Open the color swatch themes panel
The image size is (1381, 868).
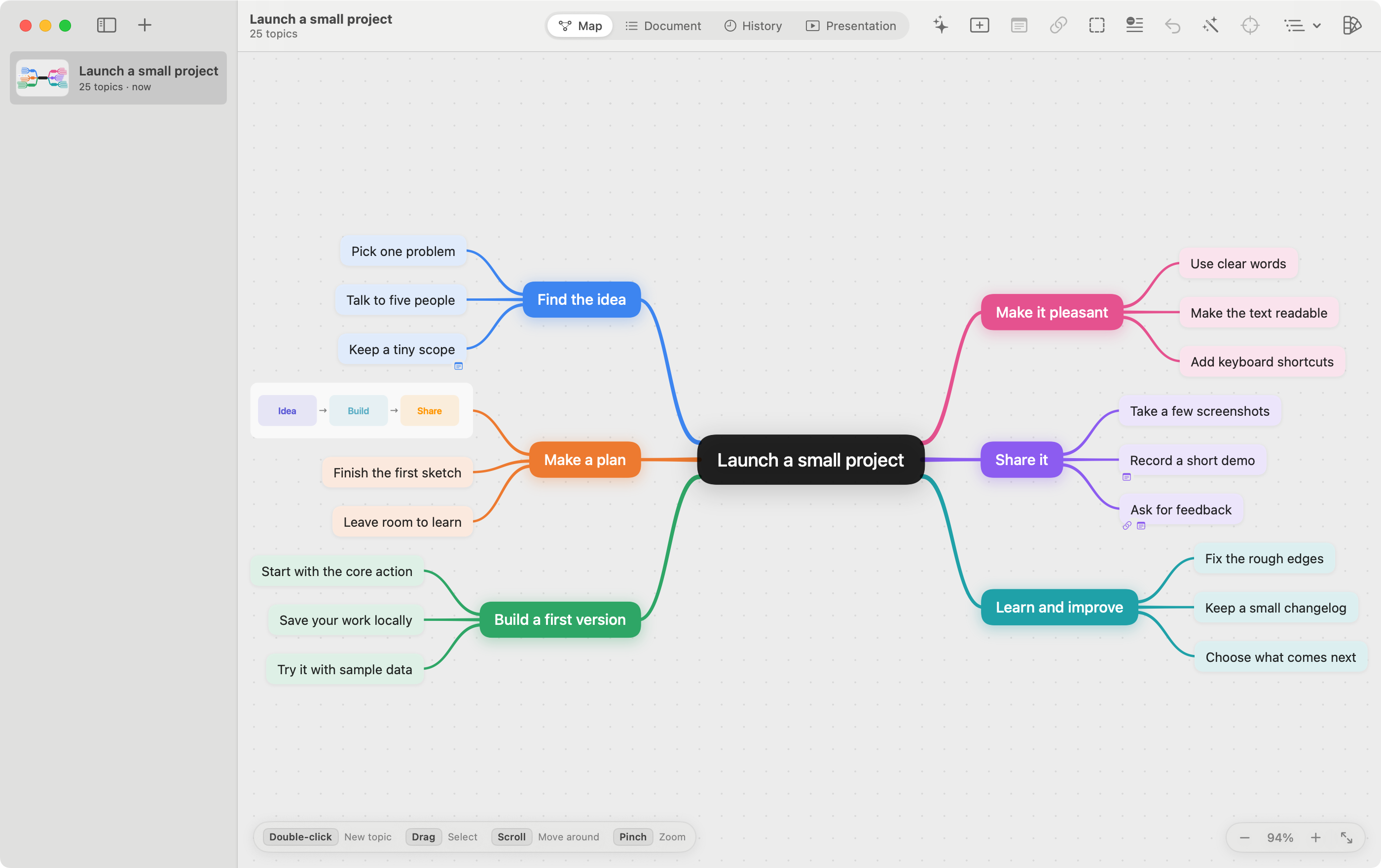[x=1352, y=25]
